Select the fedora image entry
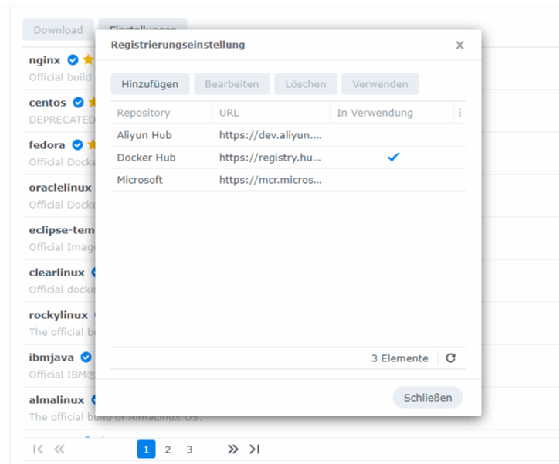The height and width of the screenshot is (464, 559). [x=59, y=153]
